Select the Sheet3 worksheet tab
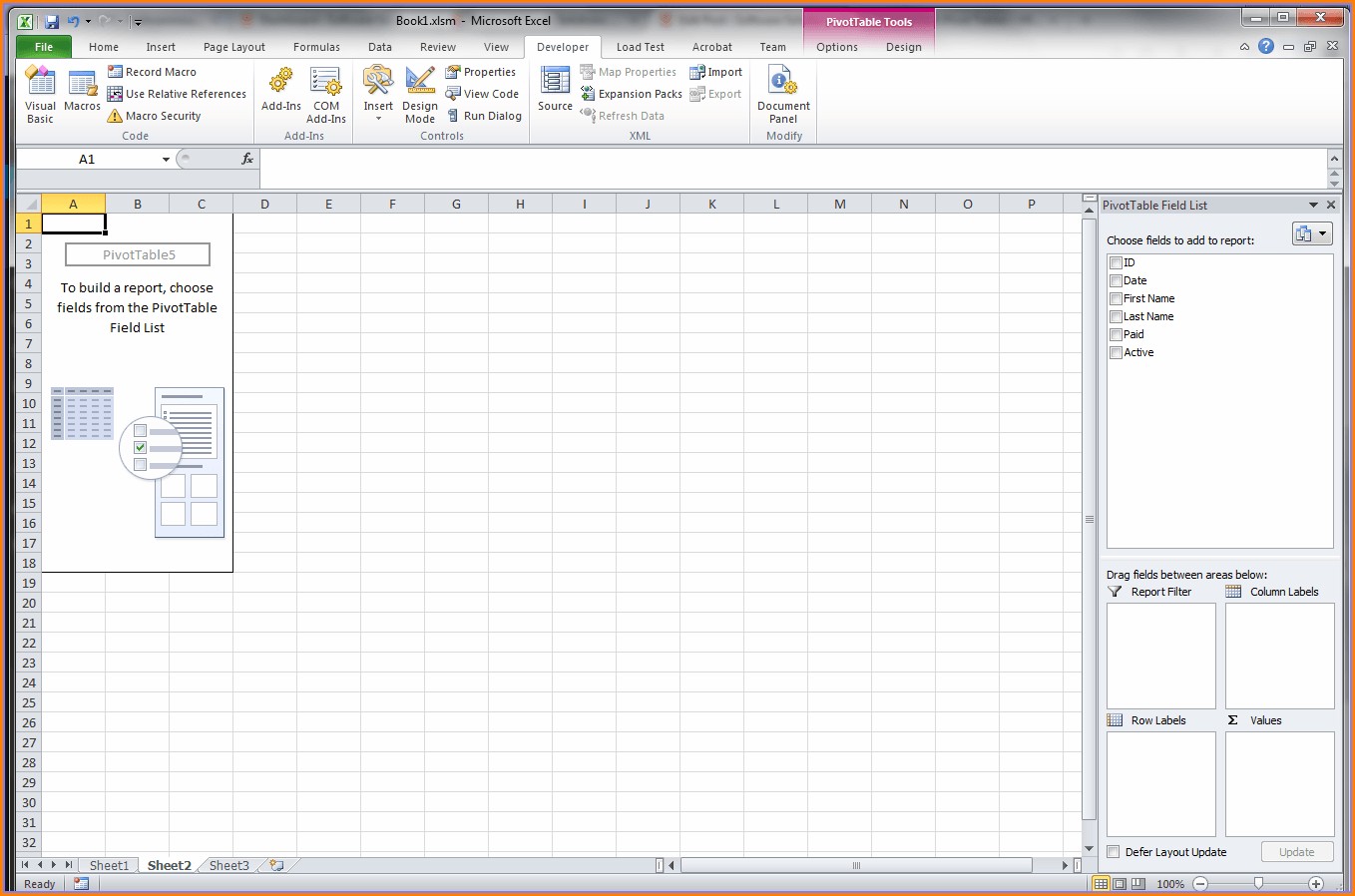 tap(228, 865)
